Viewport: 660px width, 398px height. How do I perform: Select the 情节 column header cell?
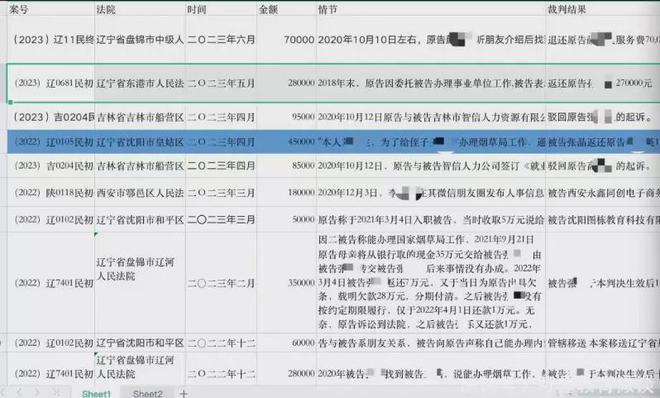431,9
